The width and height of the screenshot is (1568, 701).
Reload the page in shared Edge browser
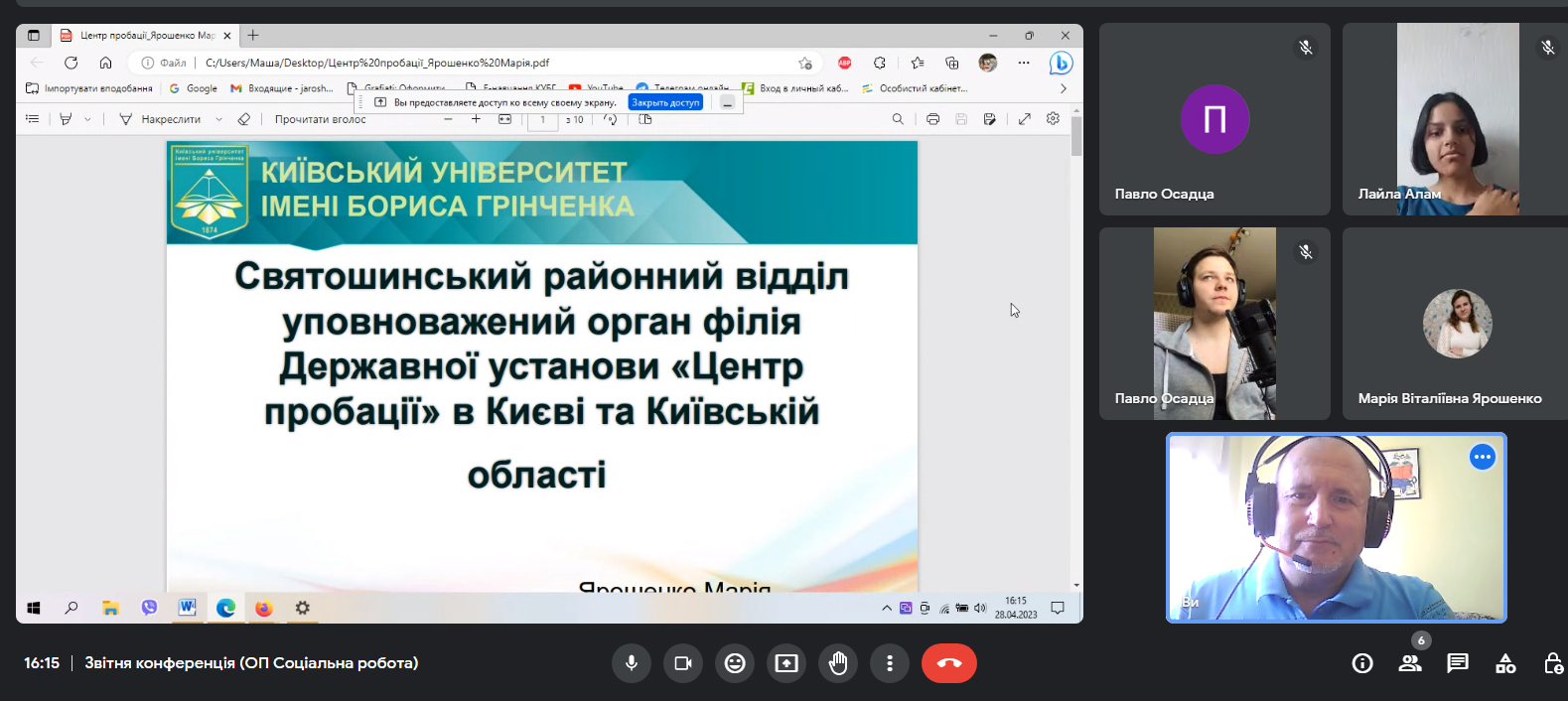point(71,63)
